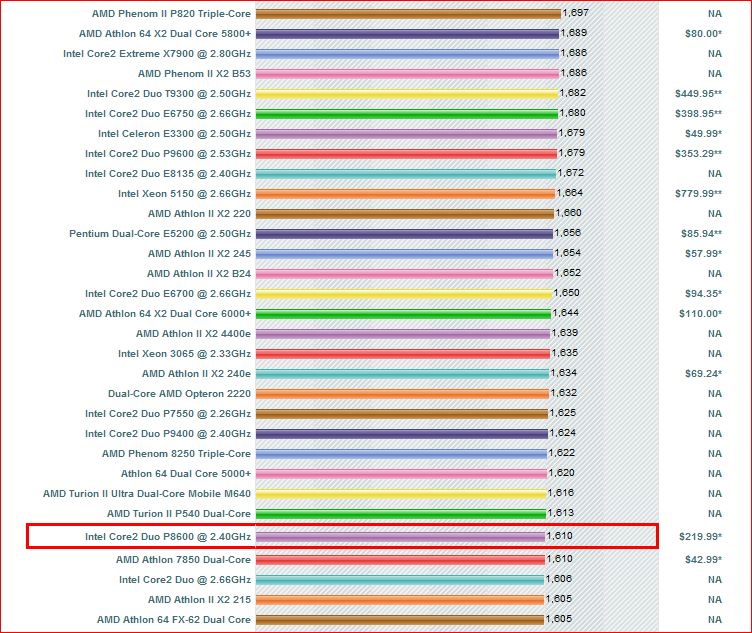Open Intel Xeon 3065 @ 2.33GHz

[185, 354]
